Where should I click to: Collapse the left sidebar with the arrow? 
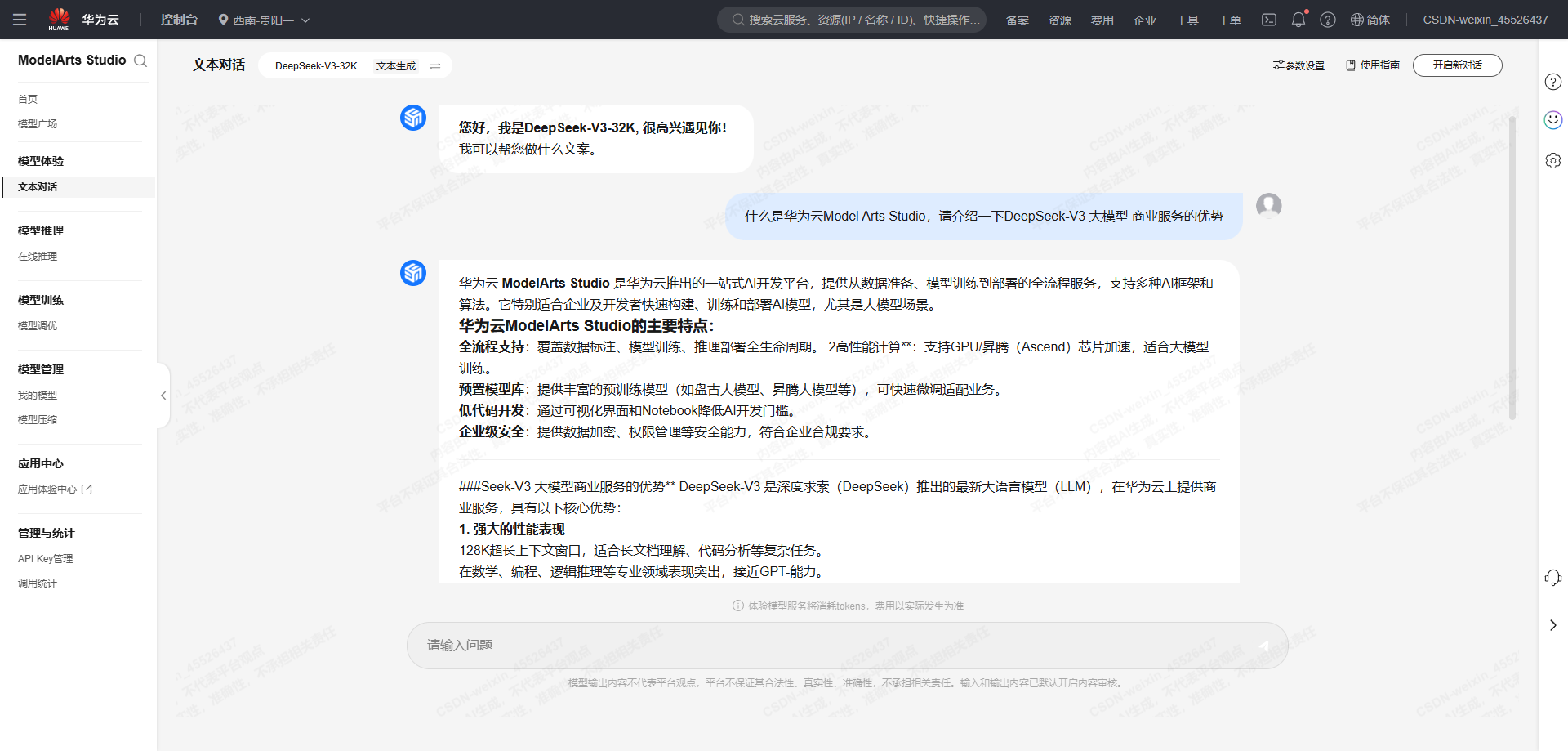coord(163,396)
